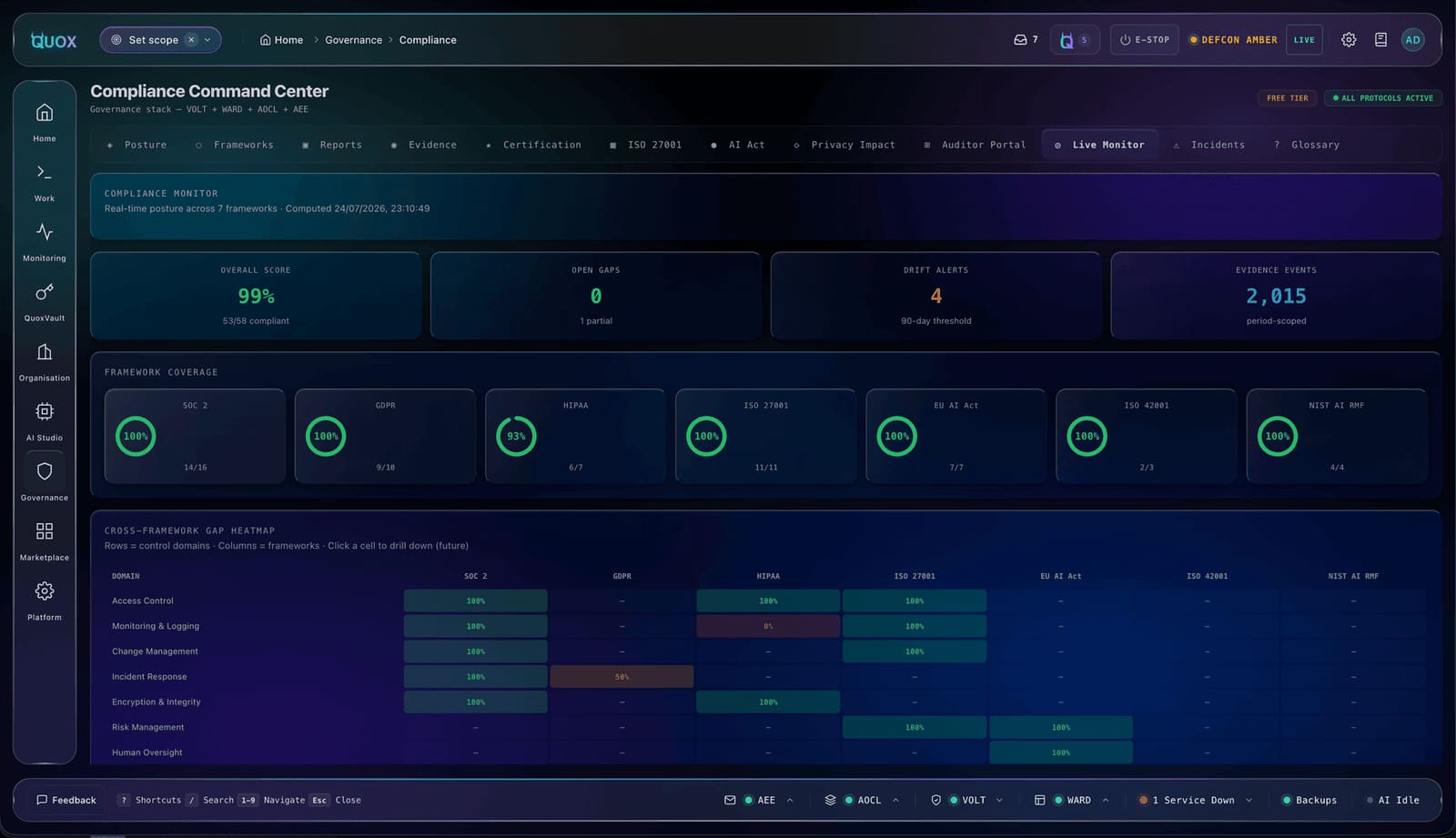Switch to the Certification tab
This screenshot has height=838, width=1456.
coord(533,145)
